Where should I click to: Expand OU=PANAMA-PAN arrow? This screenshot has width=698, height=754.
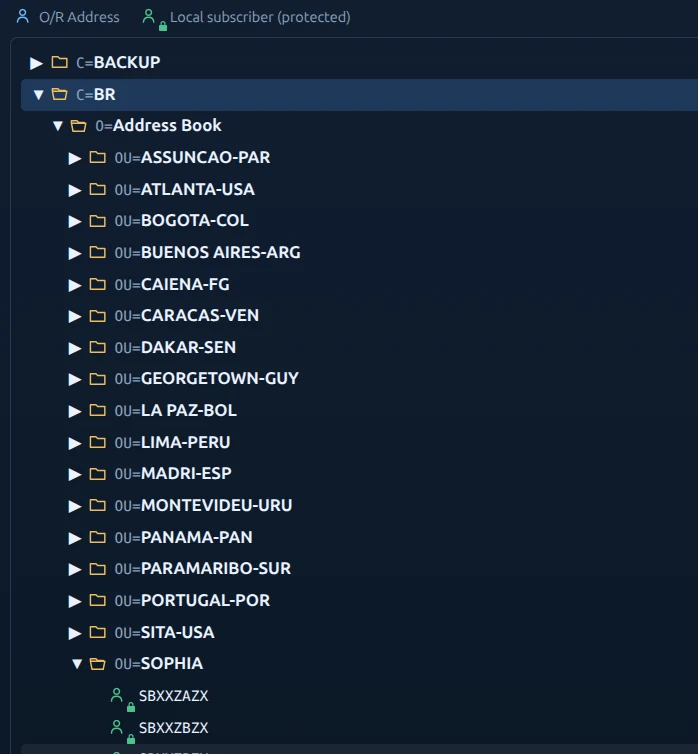coord(75,538)
